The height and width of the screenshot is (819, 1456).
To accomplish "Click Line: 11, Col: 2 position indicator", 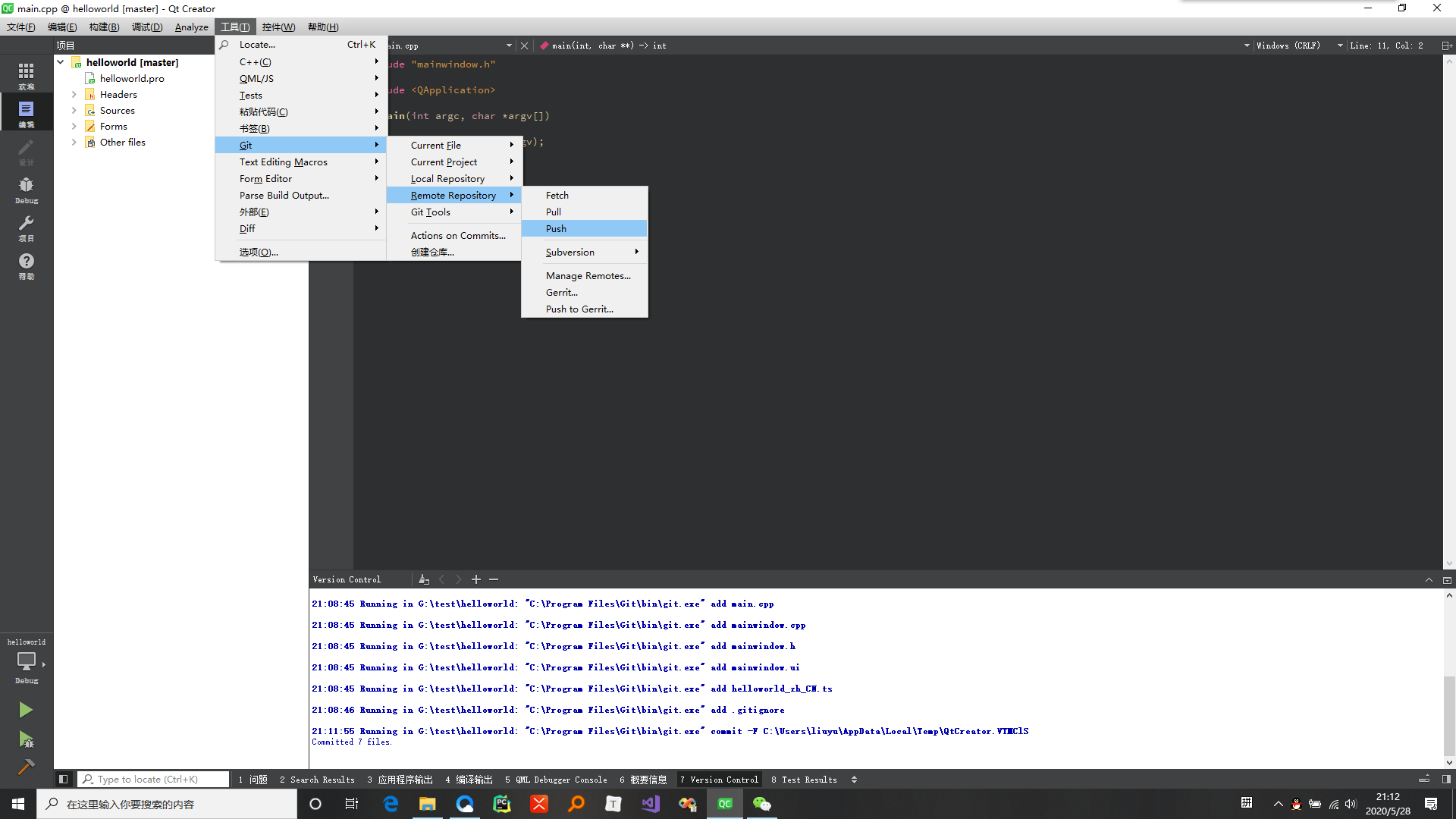I will point(1386,45).
